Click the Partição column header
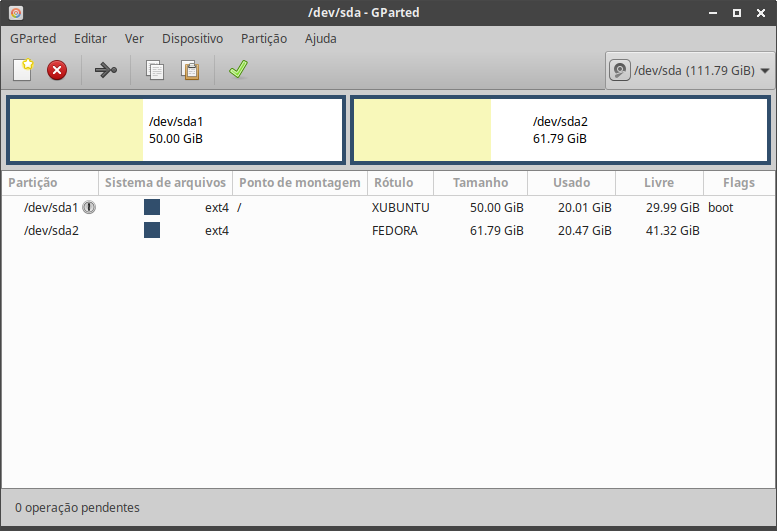 click(x=50, y=183)
